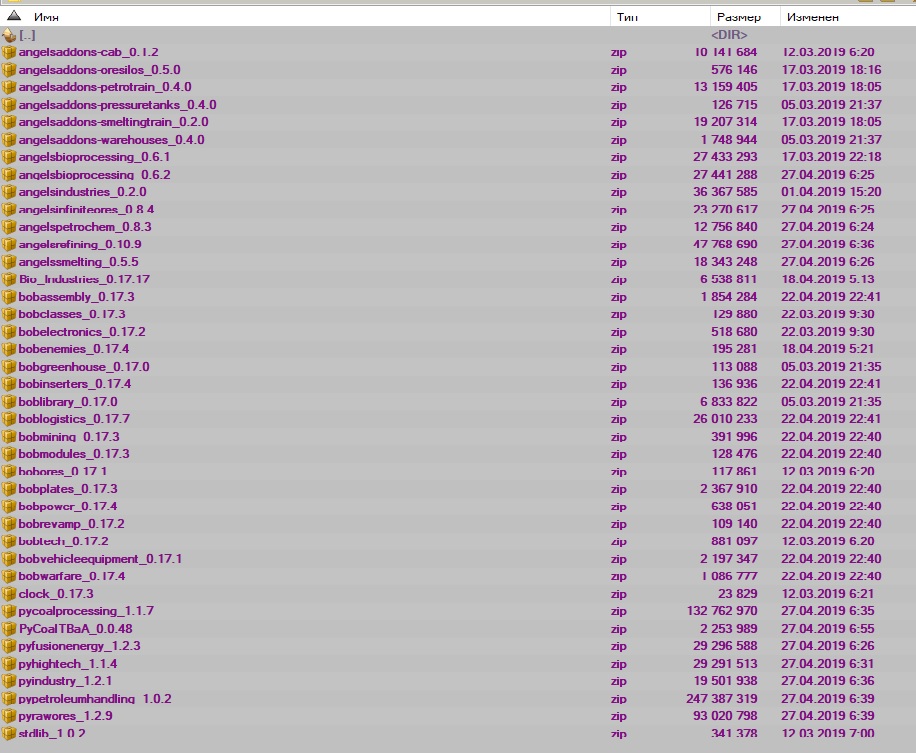This screenshot has height=753, width=916.
Task: Click the size value 132 762 970
Action: point(722,611)
